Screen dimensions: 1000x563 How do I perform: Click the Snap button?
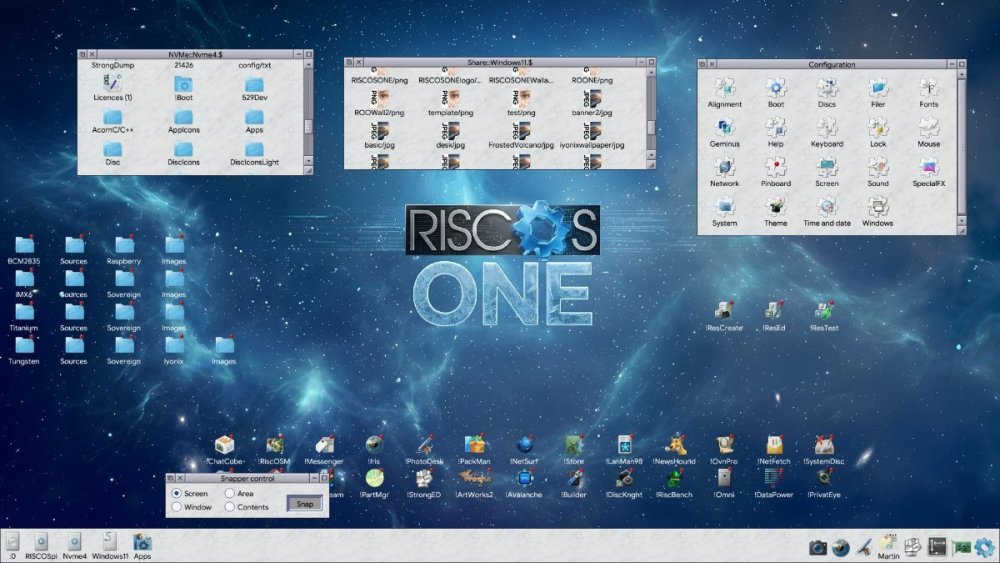(305, 504)
